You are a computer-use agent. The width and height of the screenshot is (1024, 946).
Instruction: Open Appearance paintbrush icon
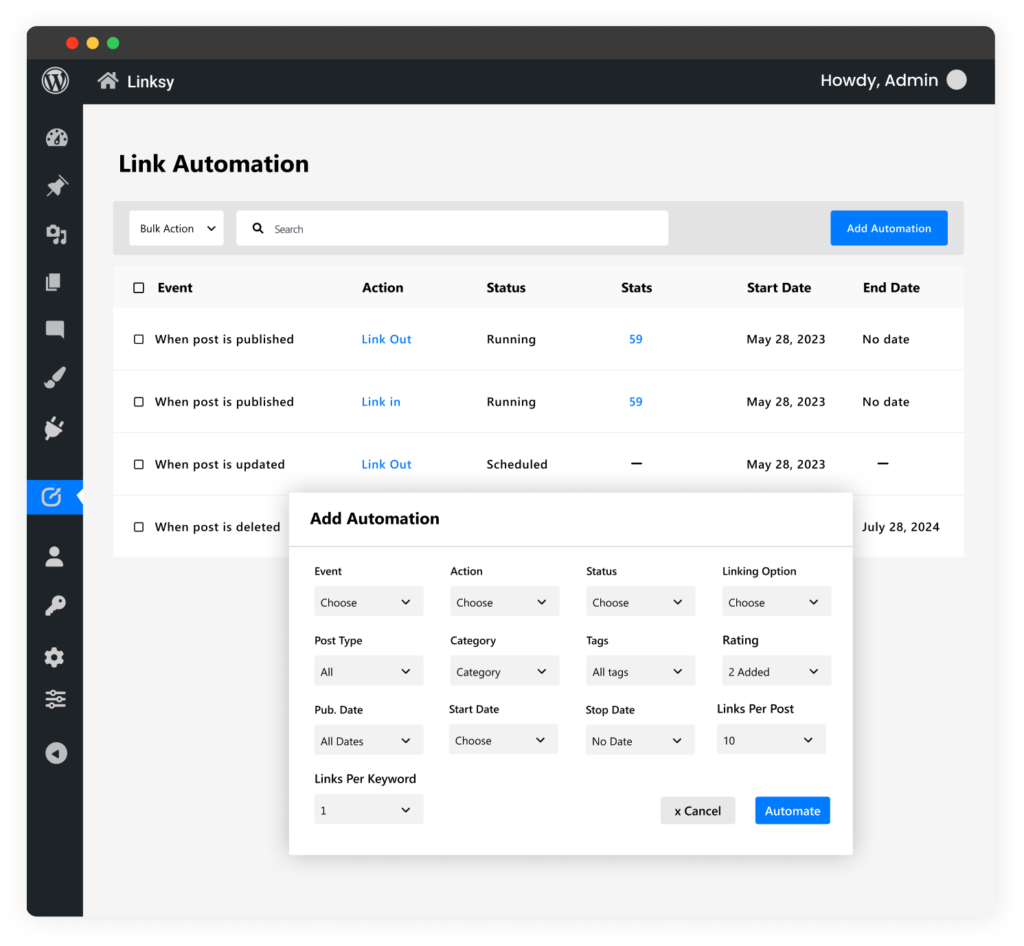point(55,377)
